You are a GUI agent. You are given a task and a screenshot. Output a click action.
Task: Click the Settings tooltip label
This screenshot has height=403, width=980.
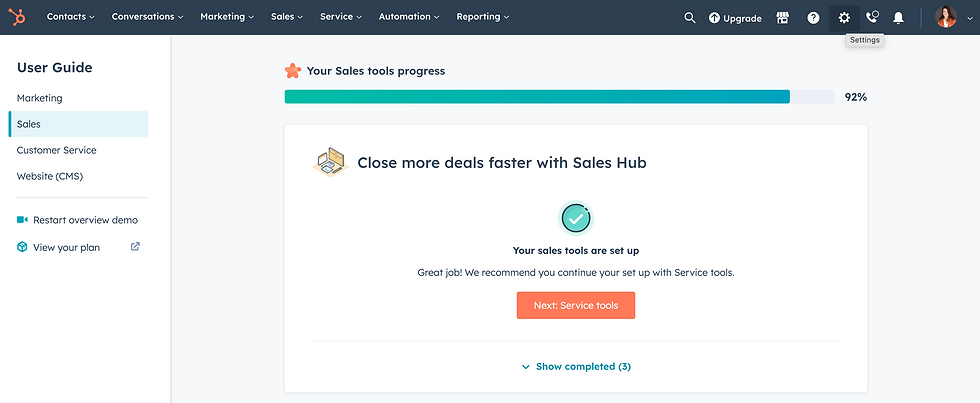click(864, 40)
